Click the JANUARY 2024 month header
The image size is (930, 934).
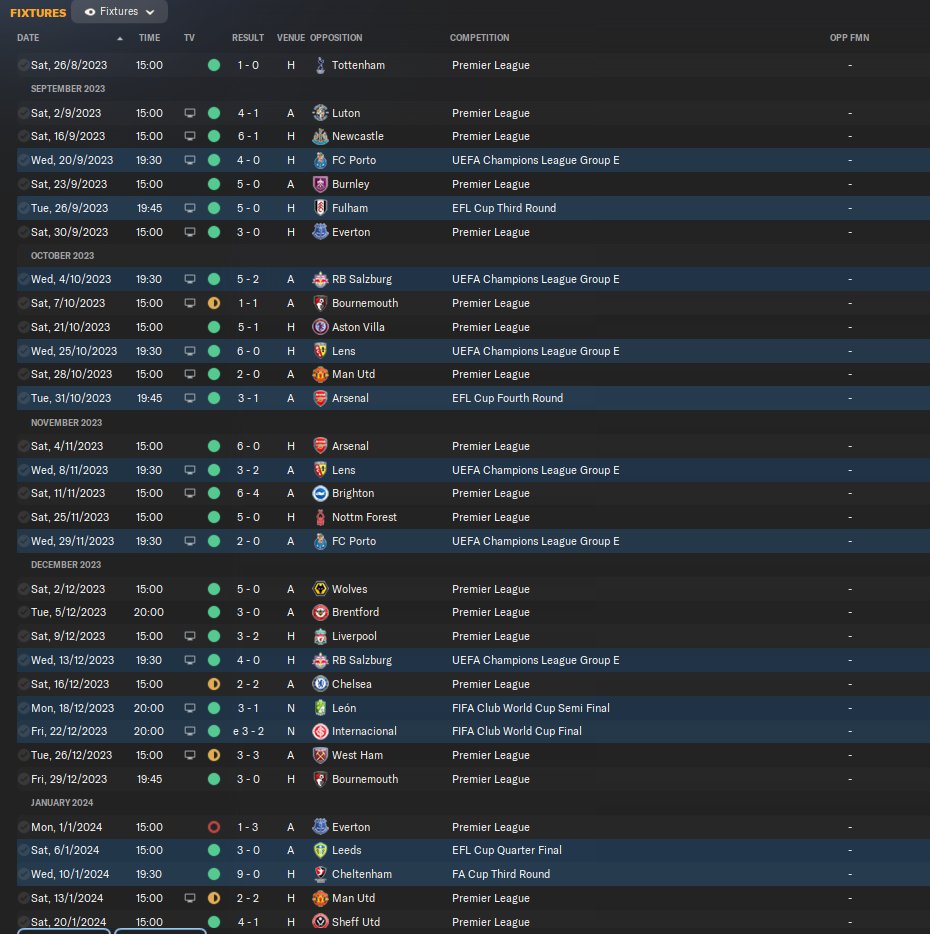click(x=62, y=802)
